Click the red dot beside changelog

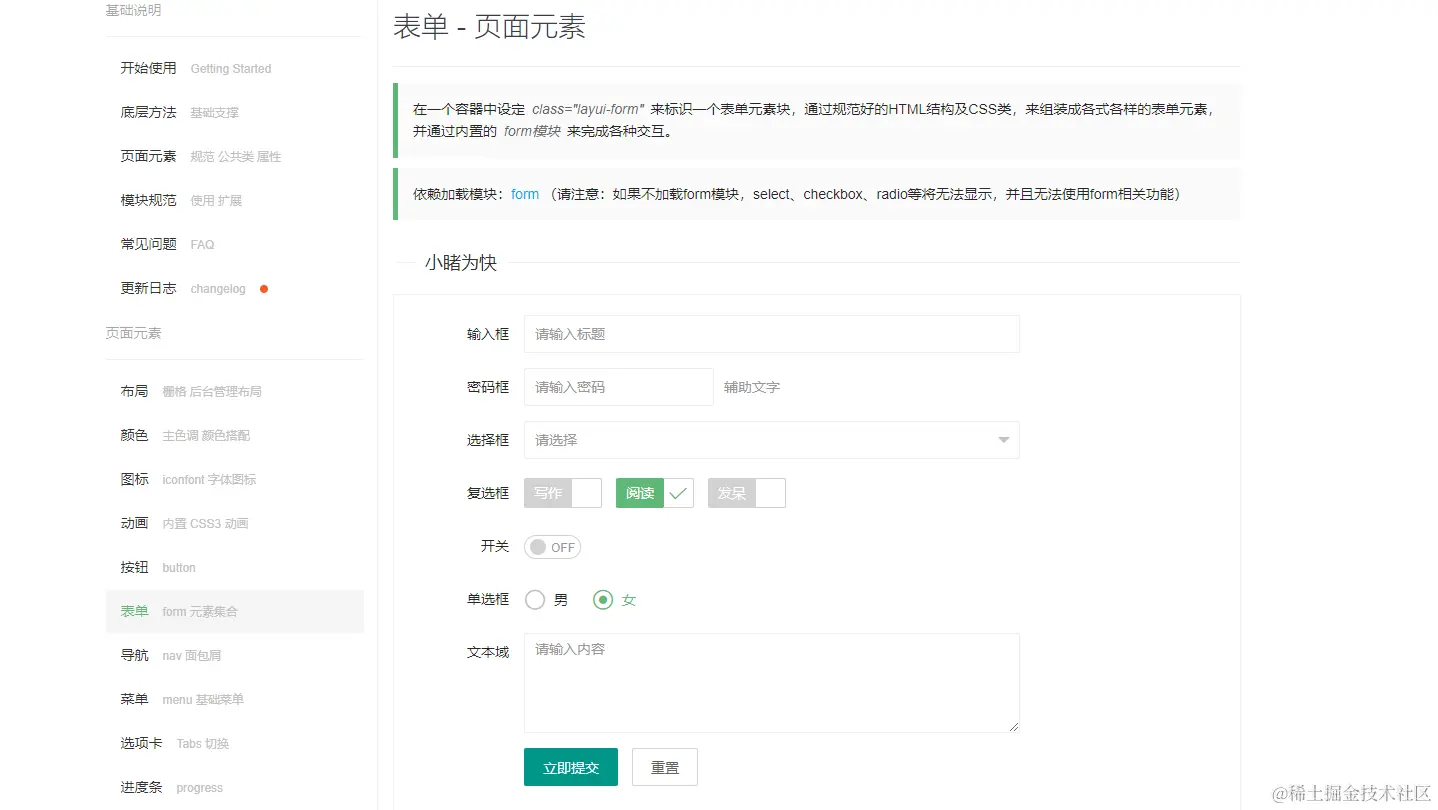(x=264, y=289)
